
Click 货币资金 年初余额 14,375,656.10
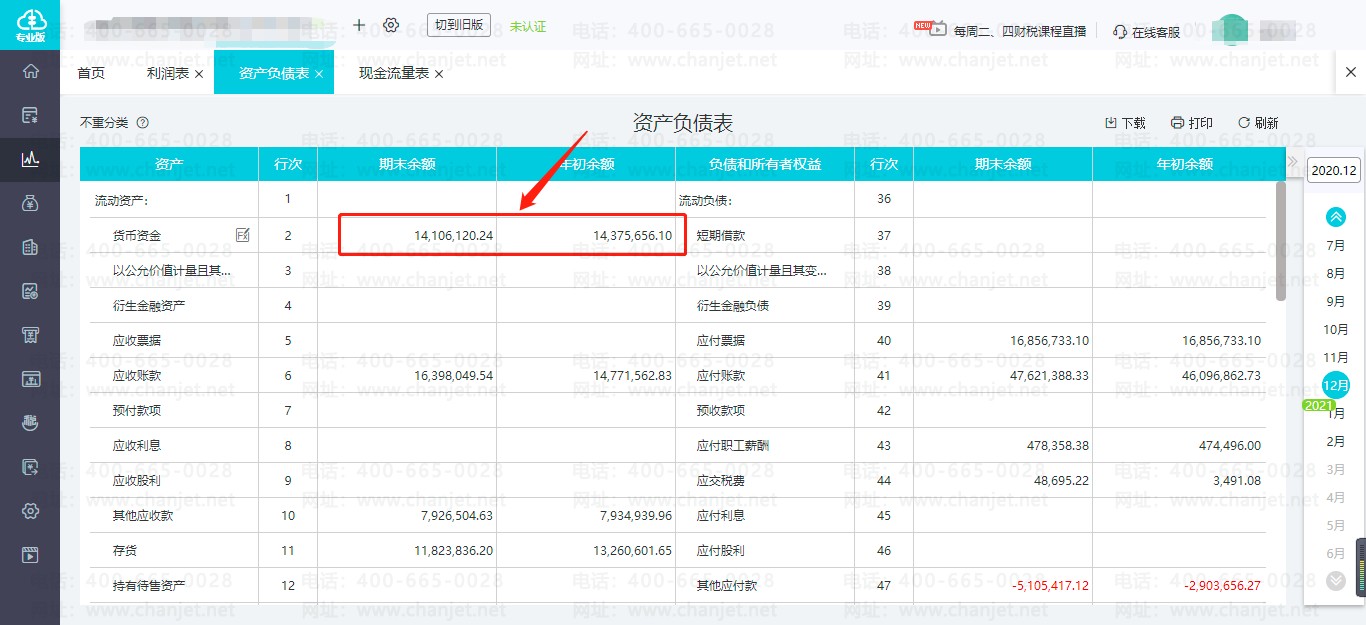632,235
